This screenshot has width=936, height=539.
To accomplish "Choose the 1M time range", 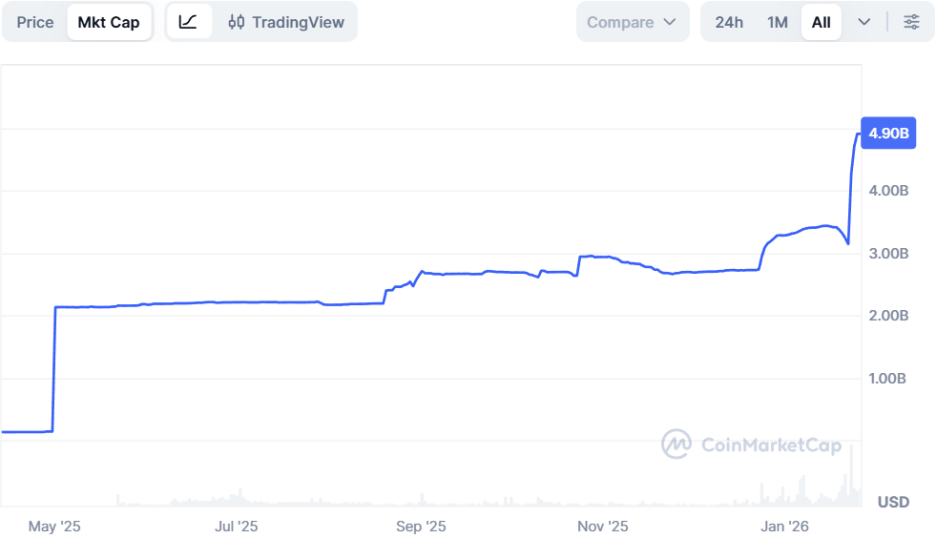I will (777, 22).
